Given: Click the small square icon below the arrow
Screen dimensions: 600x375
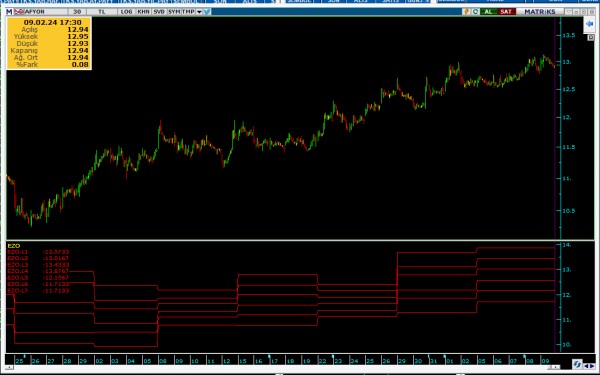Looking at the screenshot, I should point(591,37).
